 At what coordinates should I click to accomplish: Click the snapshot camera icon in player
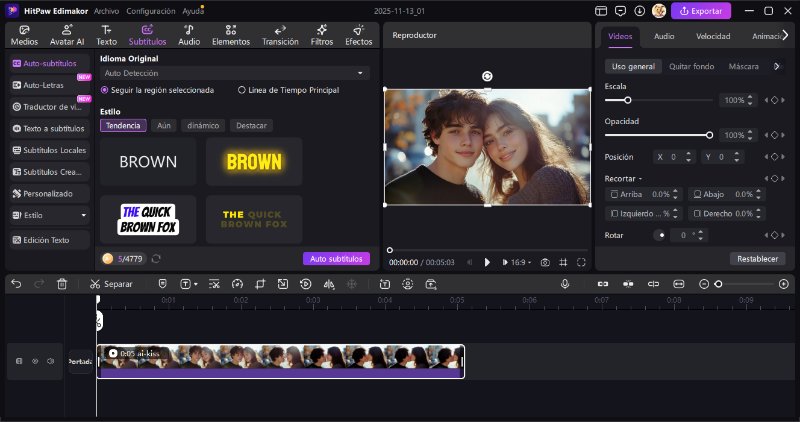click(545, 262)
